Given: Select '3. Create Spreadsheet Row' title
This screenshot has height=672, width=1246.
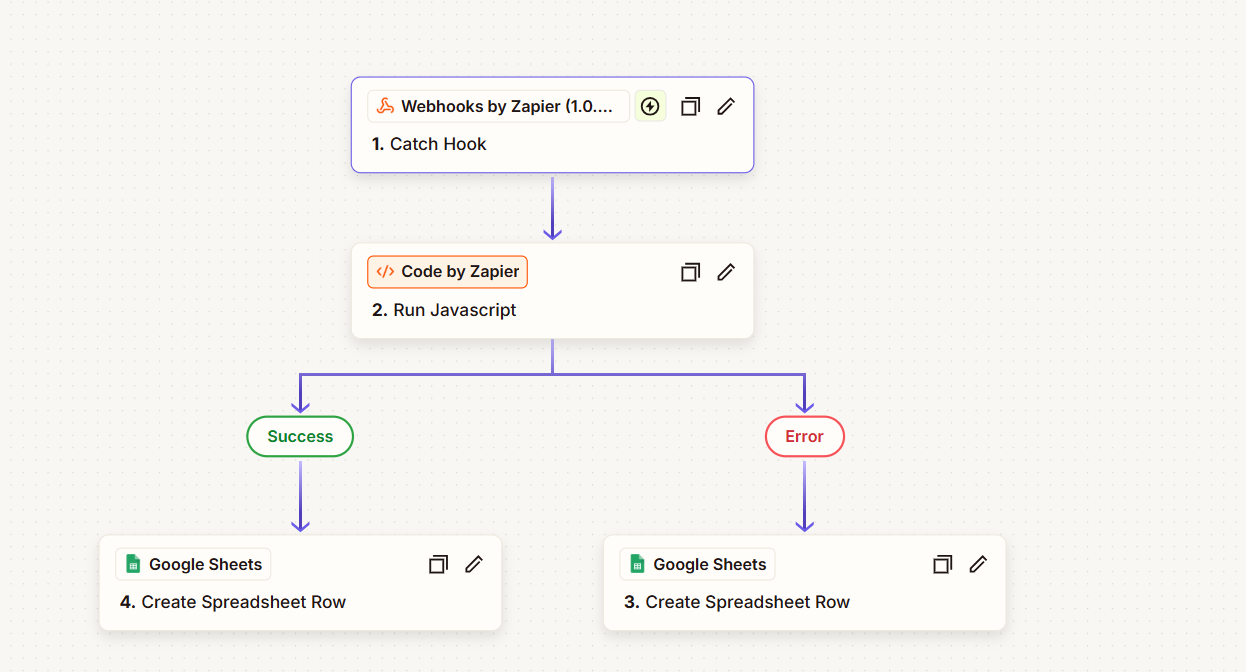Looking at the screenshot, I should tap(737, 602).
